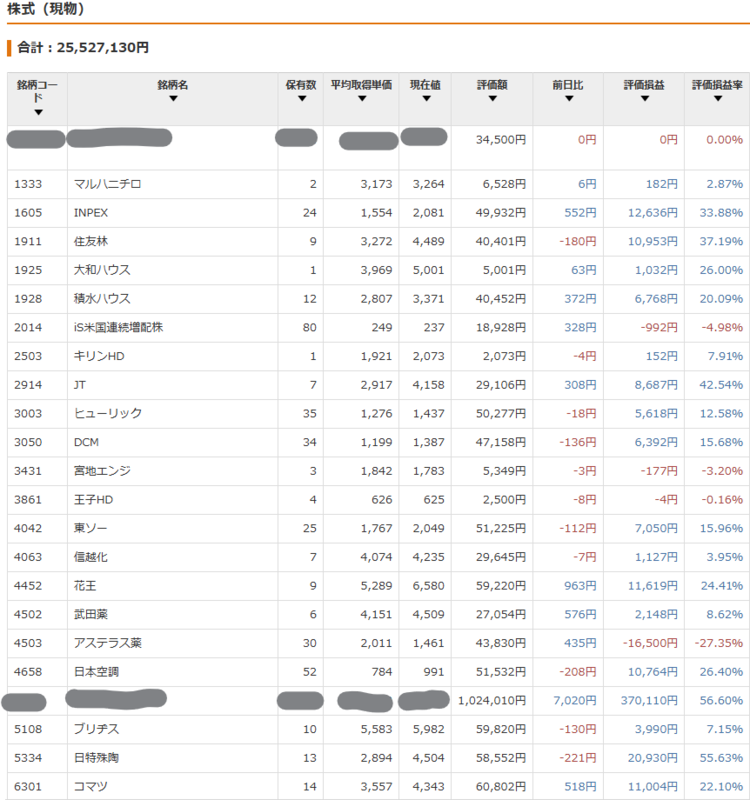Click stock name 東ソー

[91, 528]
